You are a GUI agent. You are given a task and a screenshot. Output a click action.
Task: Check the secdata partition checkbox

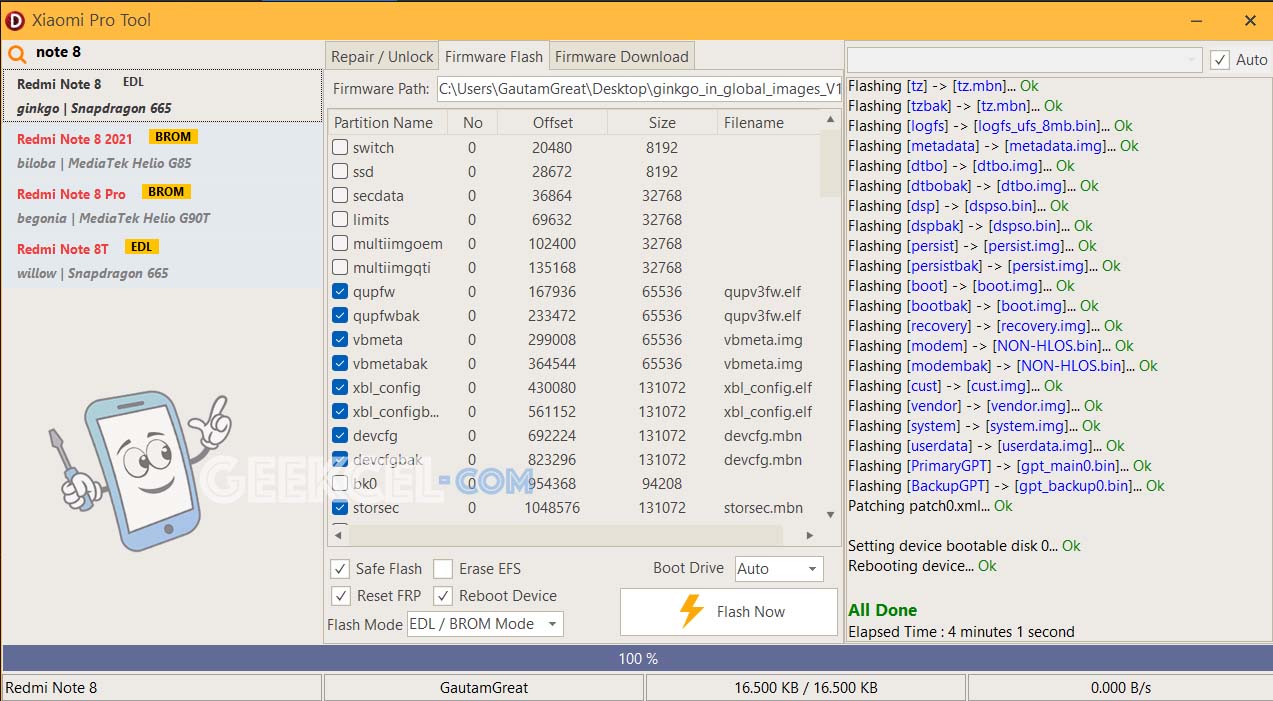[340, 195]
